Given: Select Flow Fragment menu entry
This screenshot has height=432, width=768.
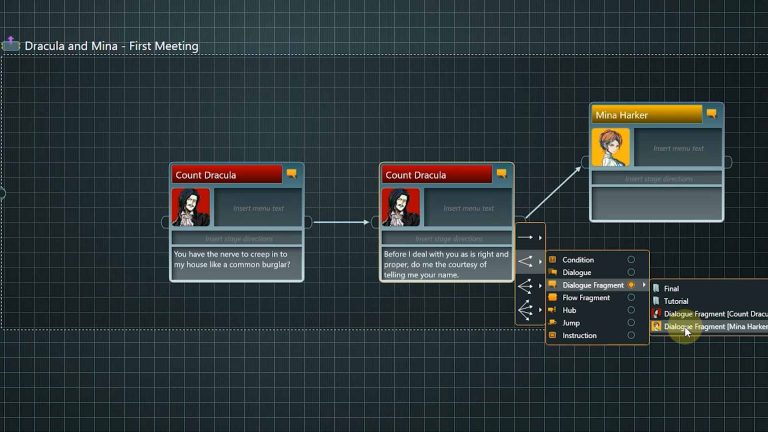Looking at the screenshot, I should 597,297.
